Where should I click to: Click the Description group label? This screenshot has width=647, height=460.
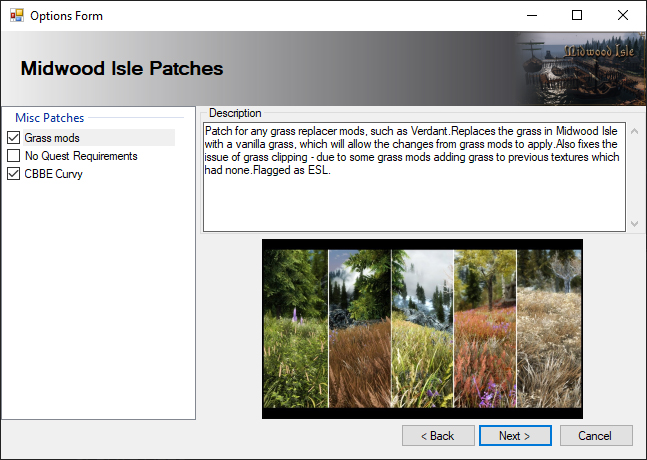pyautogui.click(x=235, y=113)
